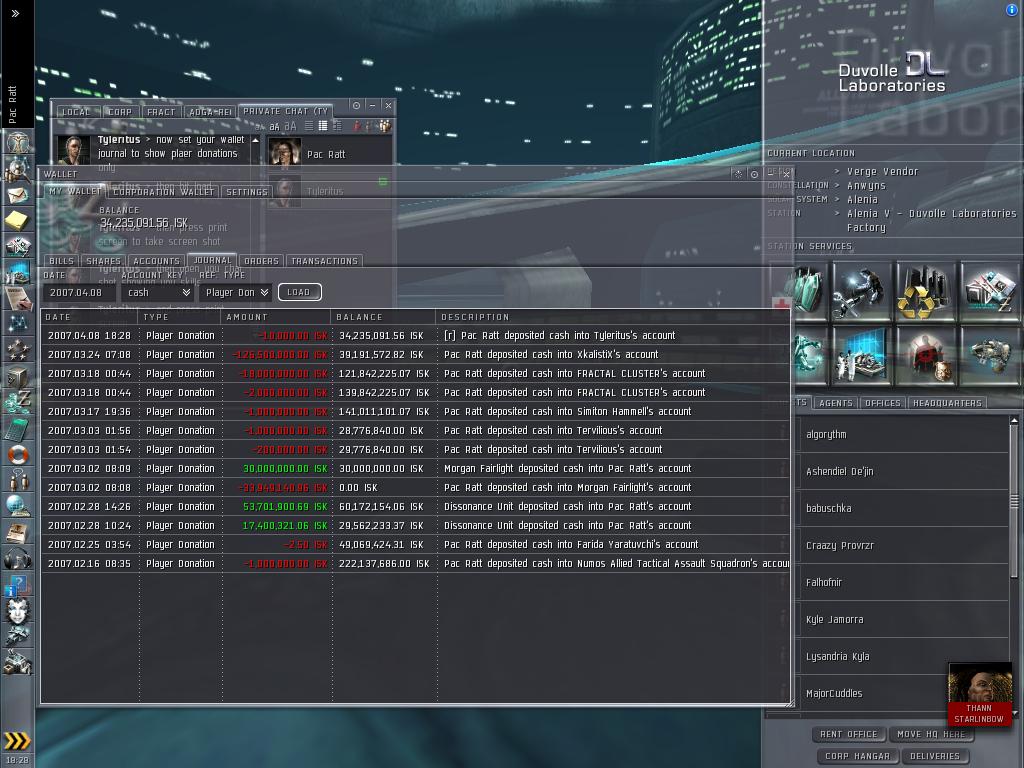The image size is (1024, 768).
Task: Open the in-game Browser globe icon
Action: click(x=18, y=506)
